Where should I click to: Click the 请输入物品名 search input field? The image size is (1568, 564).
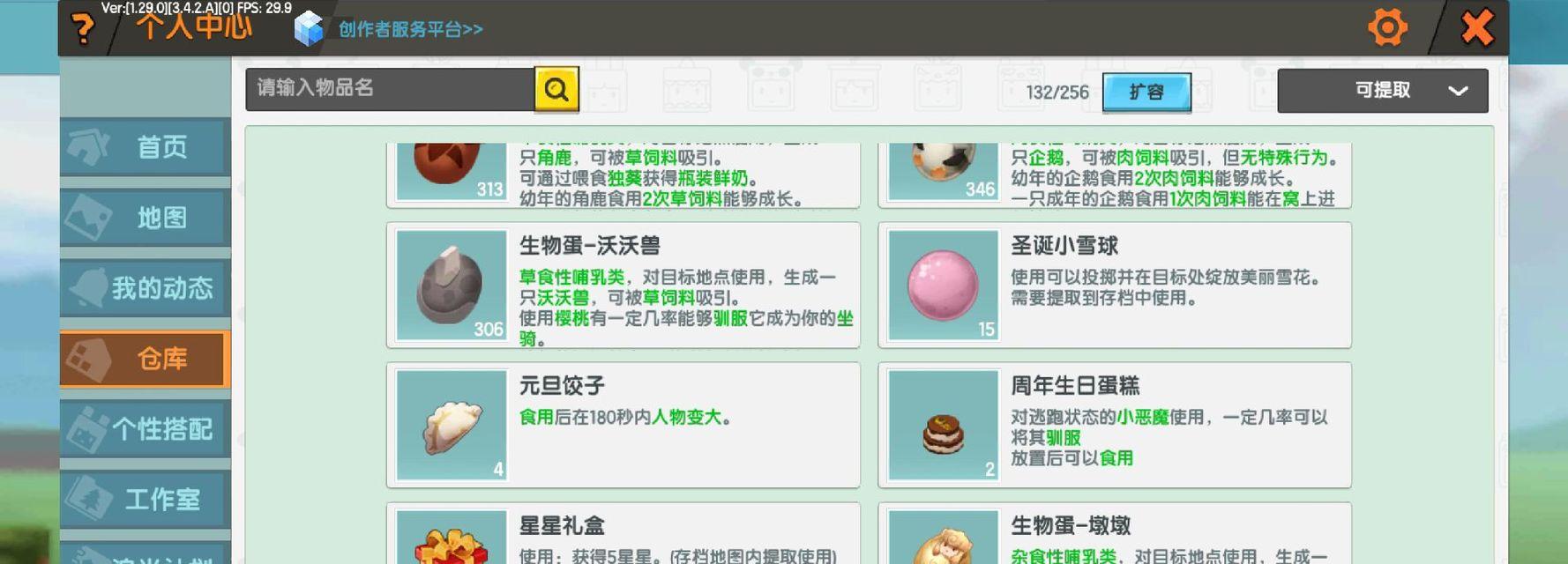(x=390, y=89)
